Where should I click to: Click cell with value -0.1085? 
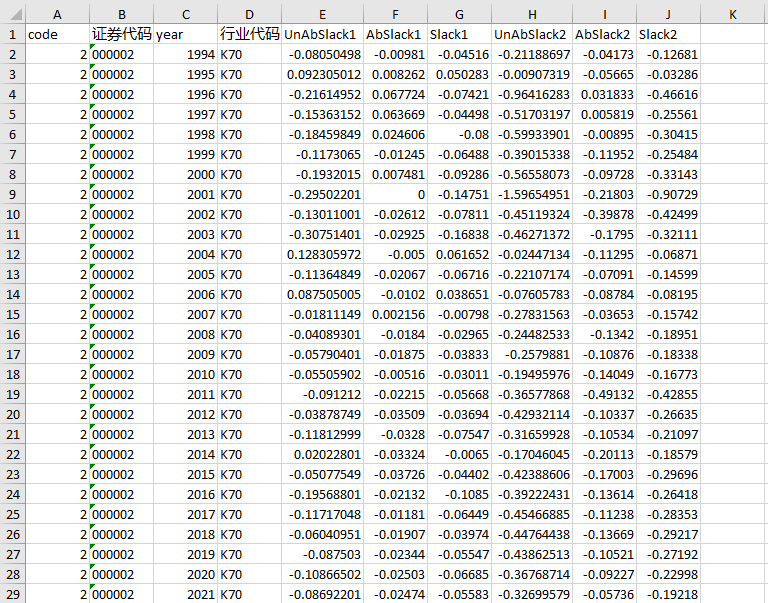(459, 495)
